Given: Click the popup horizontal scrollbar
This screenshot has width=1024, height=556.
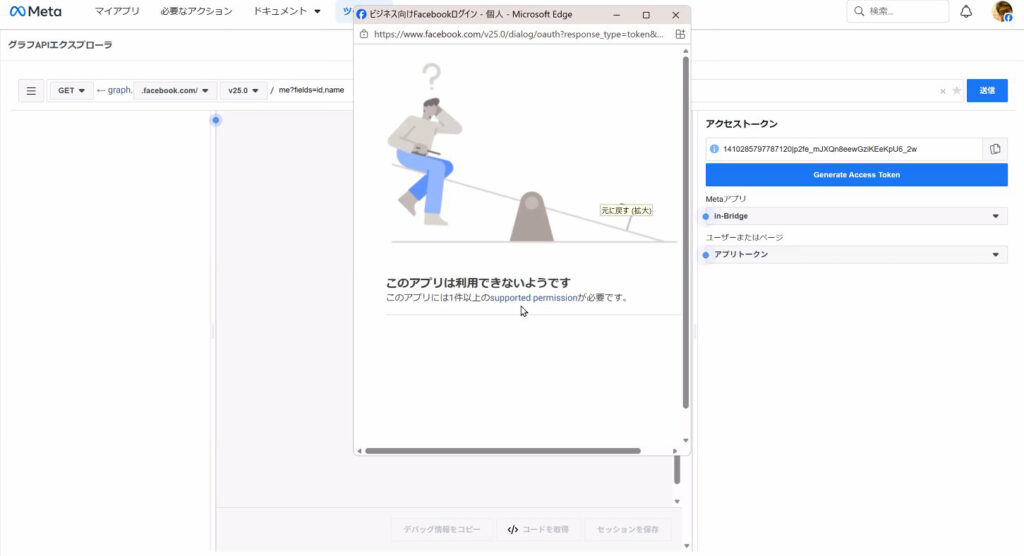Looking at the screenshot, I should (502, 451).
